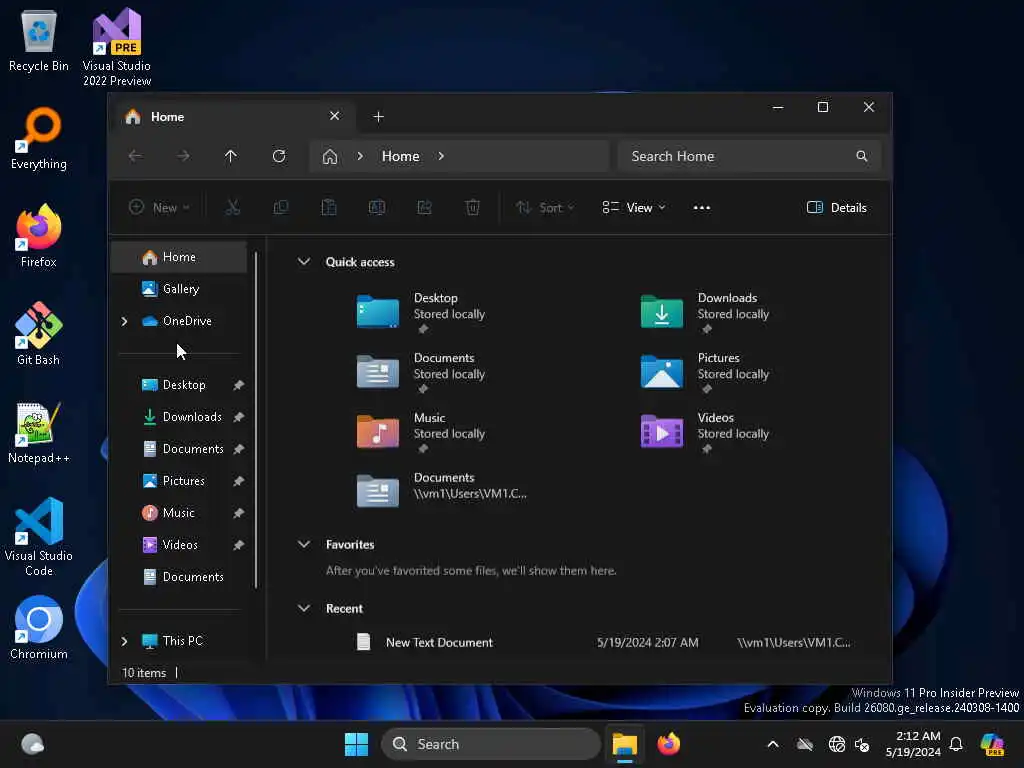Click the pin icon next to Downloads in sidebar
Image resolution: width=1024 pixels, height=768 pixels.
(238, 417)
